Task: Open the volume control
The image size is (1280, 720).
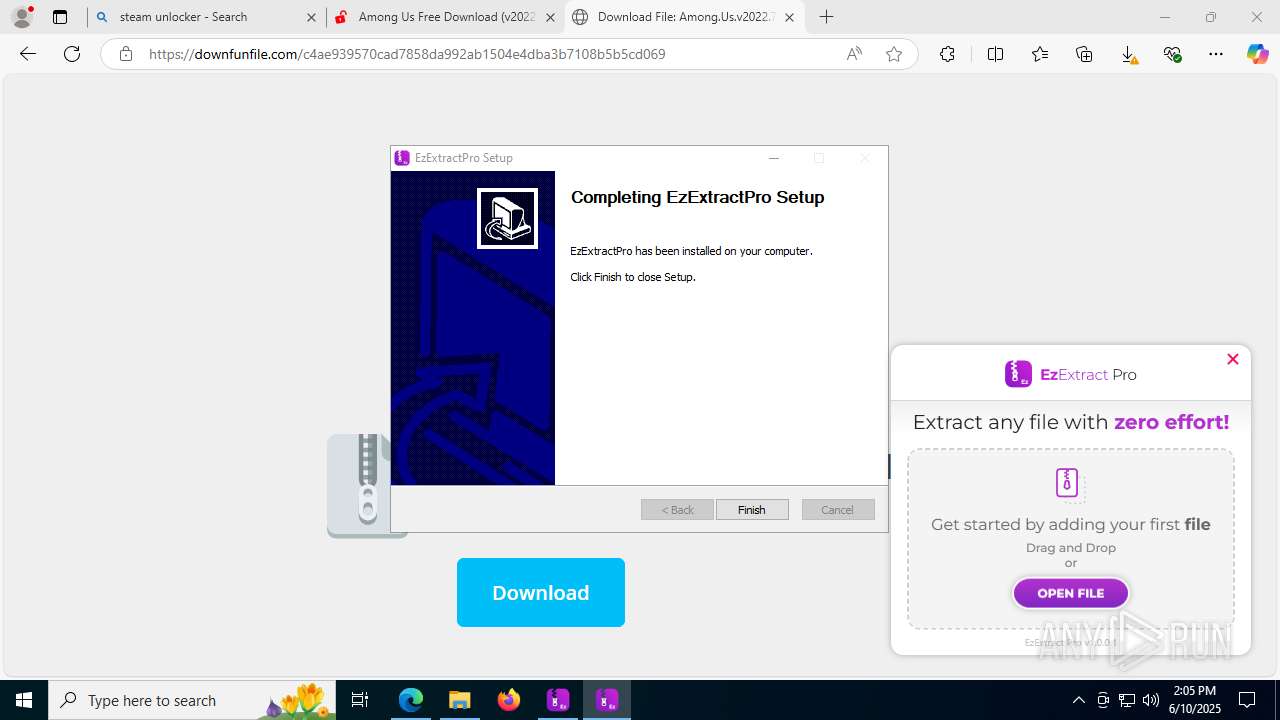Action: click(x=1151, y=700)
